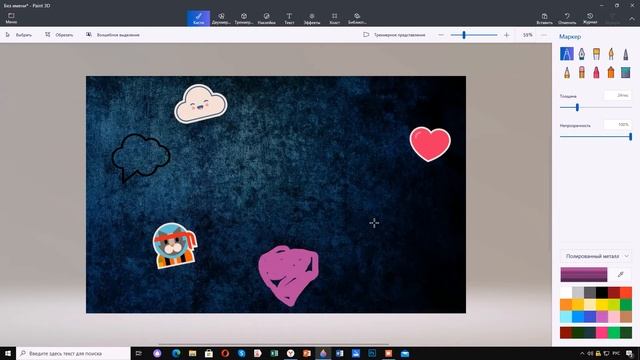
Task: Select the Crayon tool
Action: click(x=596, y=73)
